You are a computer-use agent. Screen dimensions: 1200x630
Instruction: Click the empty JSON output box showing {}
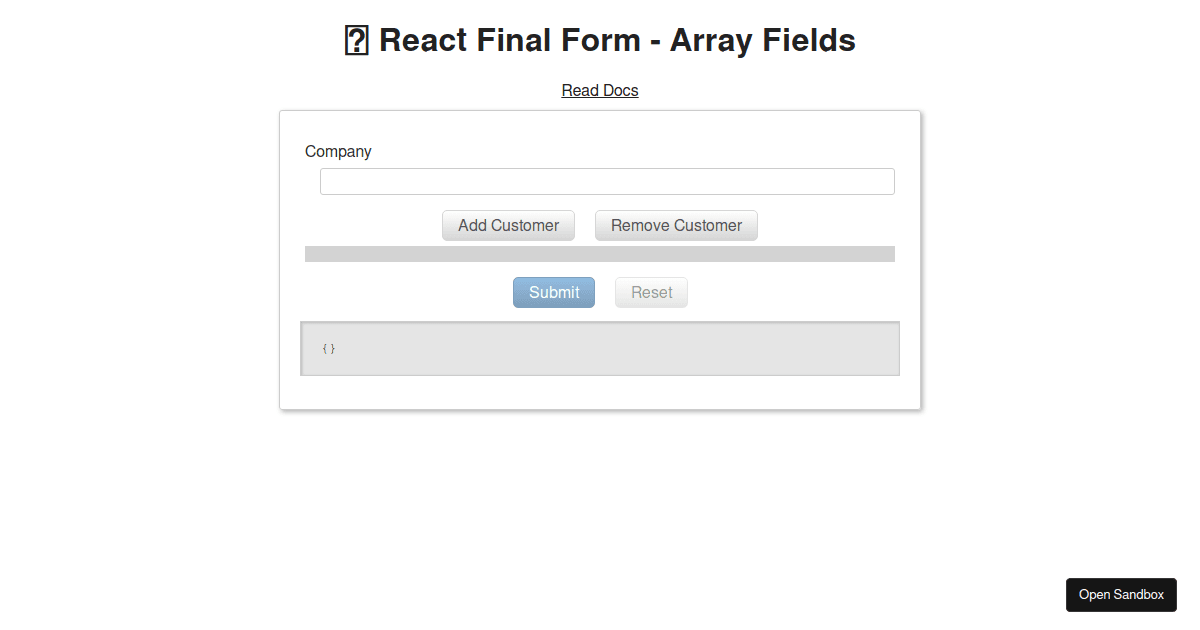[x=600, y=348]
